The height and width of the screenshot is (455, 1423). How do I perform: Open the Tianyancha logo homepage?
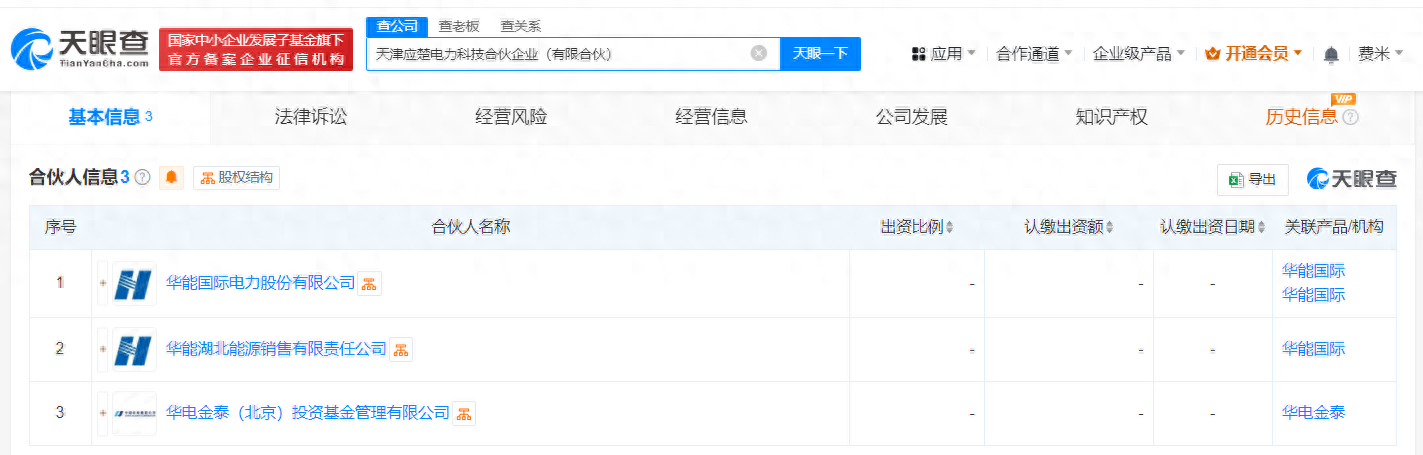click(80, 48)
